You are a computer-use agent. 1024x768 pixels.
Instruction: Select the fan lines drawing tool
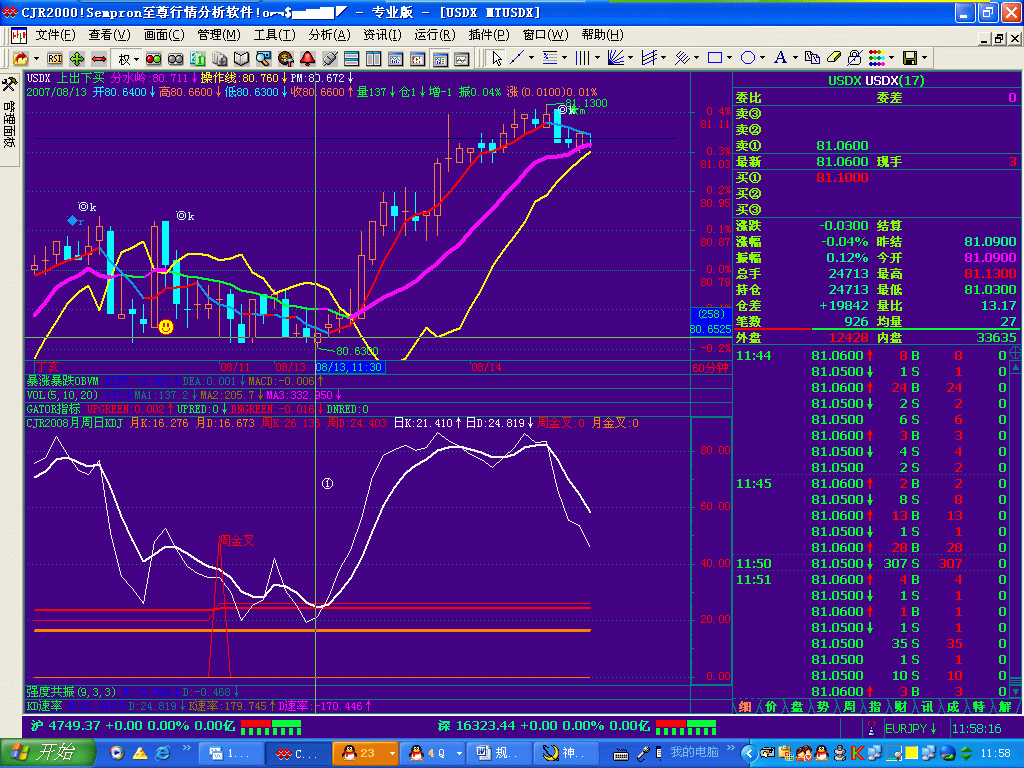[x=615, y=58]
